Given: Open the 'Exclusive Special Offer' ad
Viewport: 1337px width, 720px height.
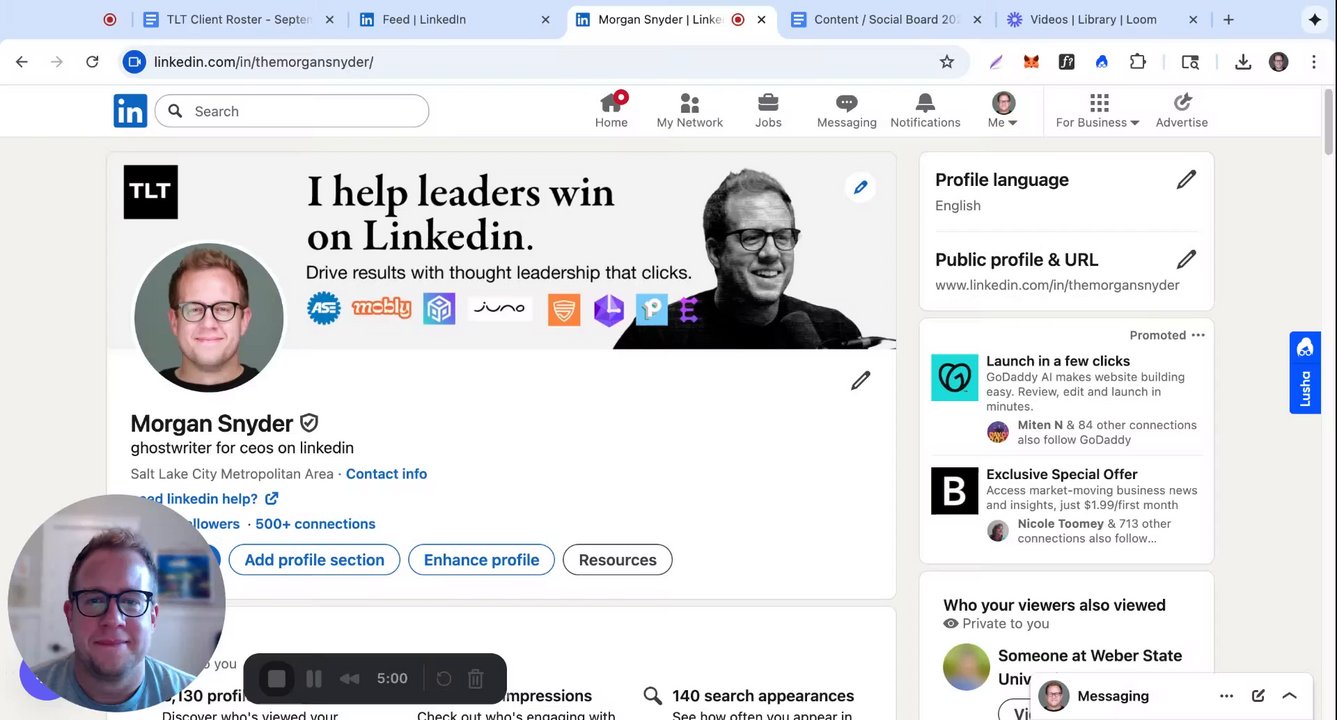Looking at the screenshot, I should 1062,474.
